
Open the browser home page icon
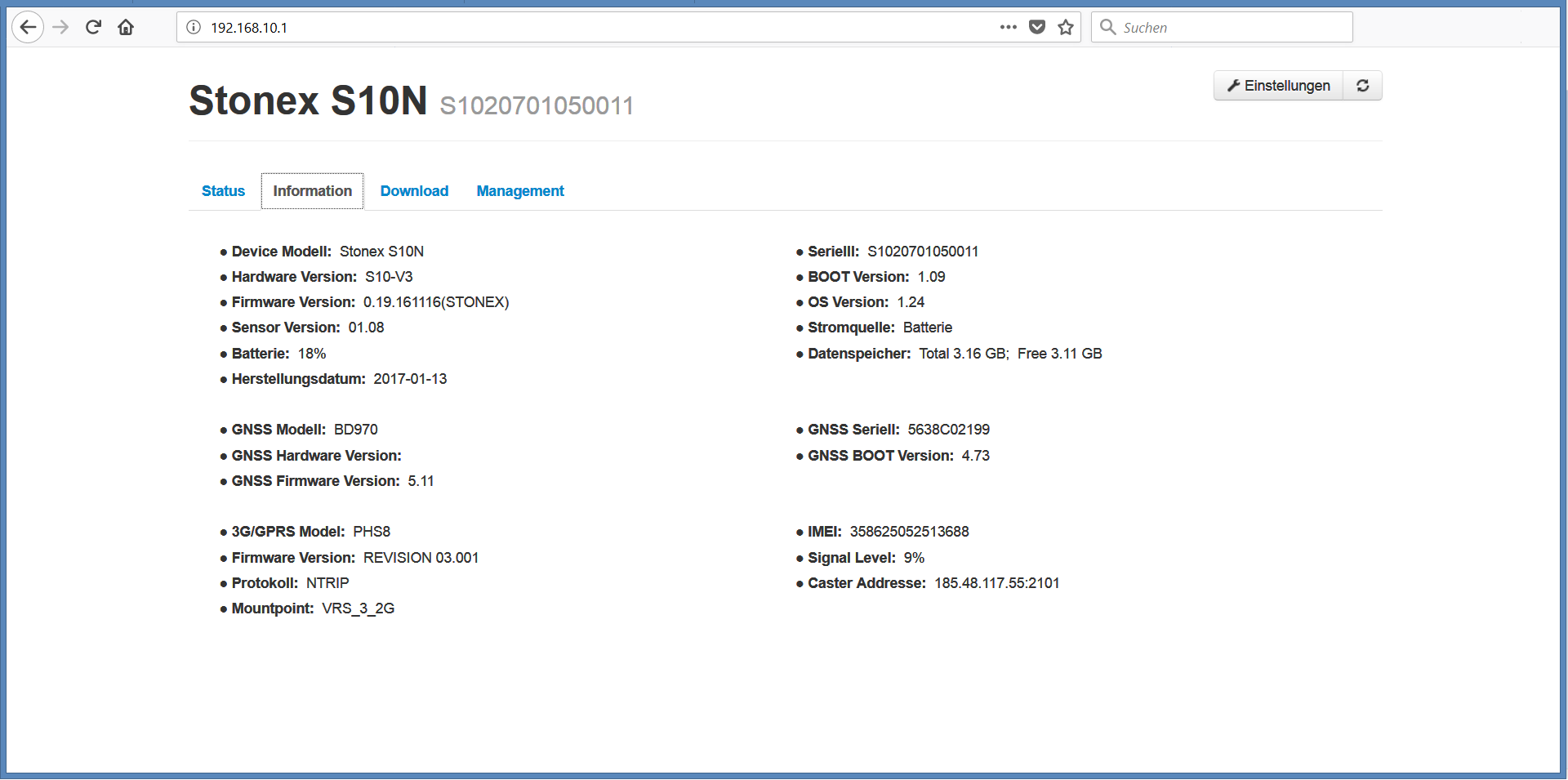(x=126, y=28)
